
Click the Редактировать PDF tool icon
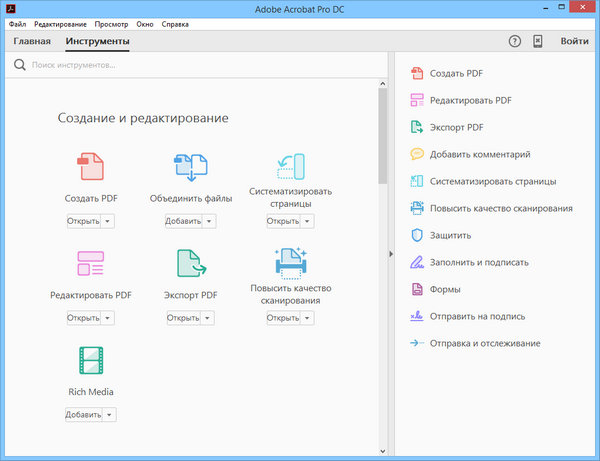[91, 263]
